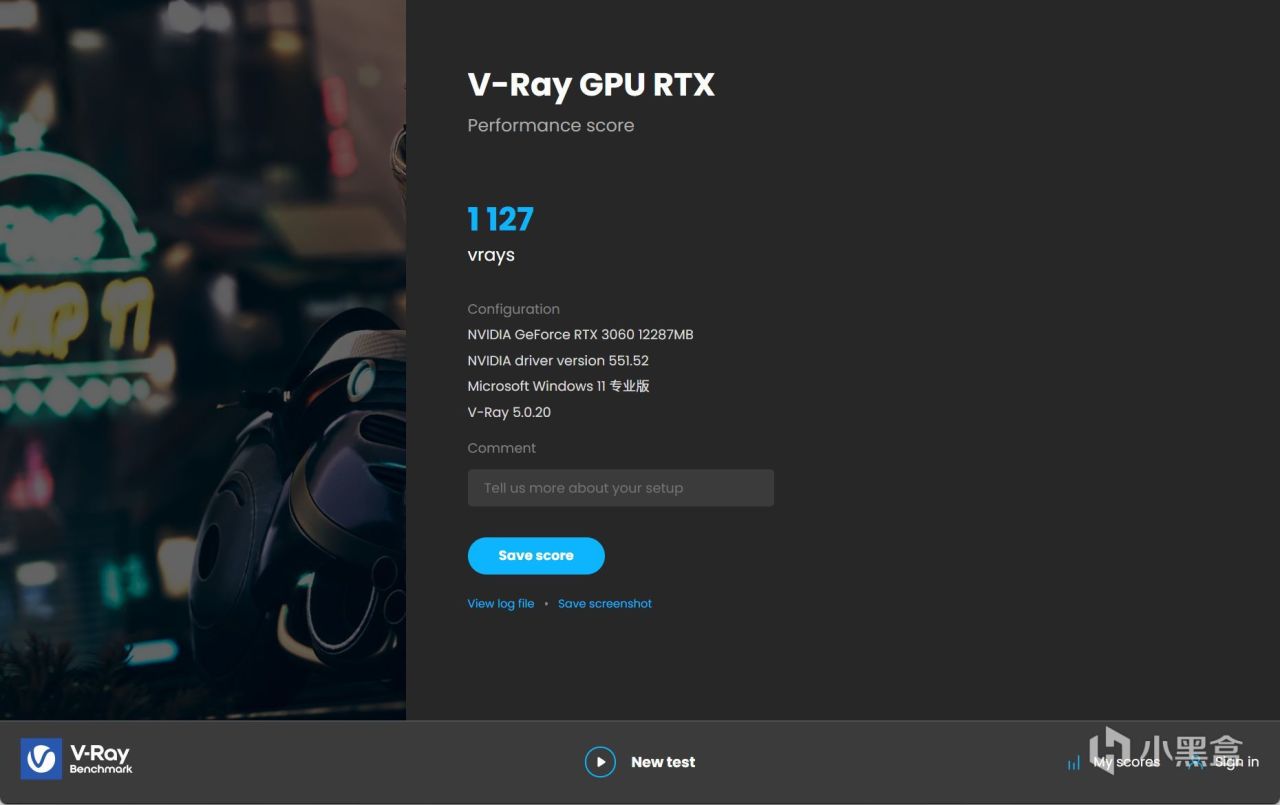
Task: Click the Save screenshot link
Action: (605, 604)
